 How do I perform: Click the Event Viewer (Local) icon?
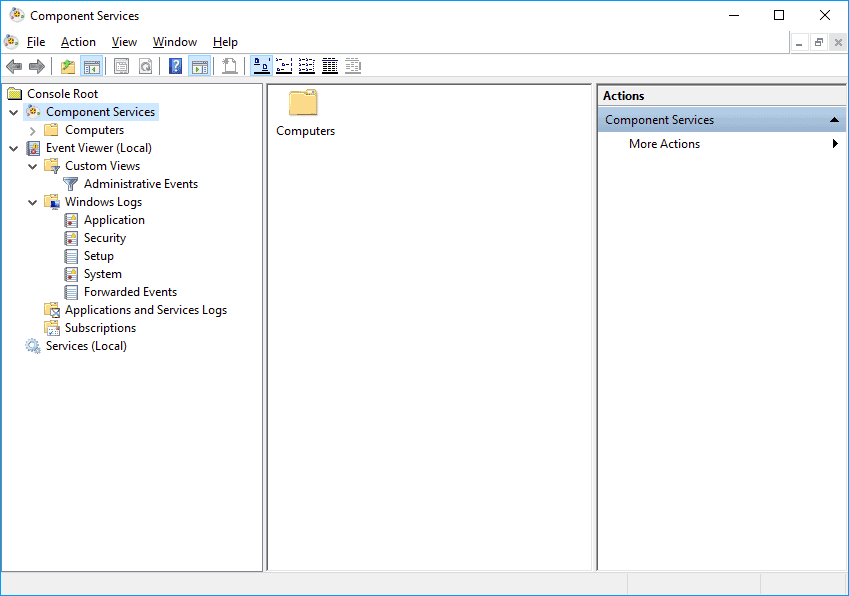(x=33, y=148)
